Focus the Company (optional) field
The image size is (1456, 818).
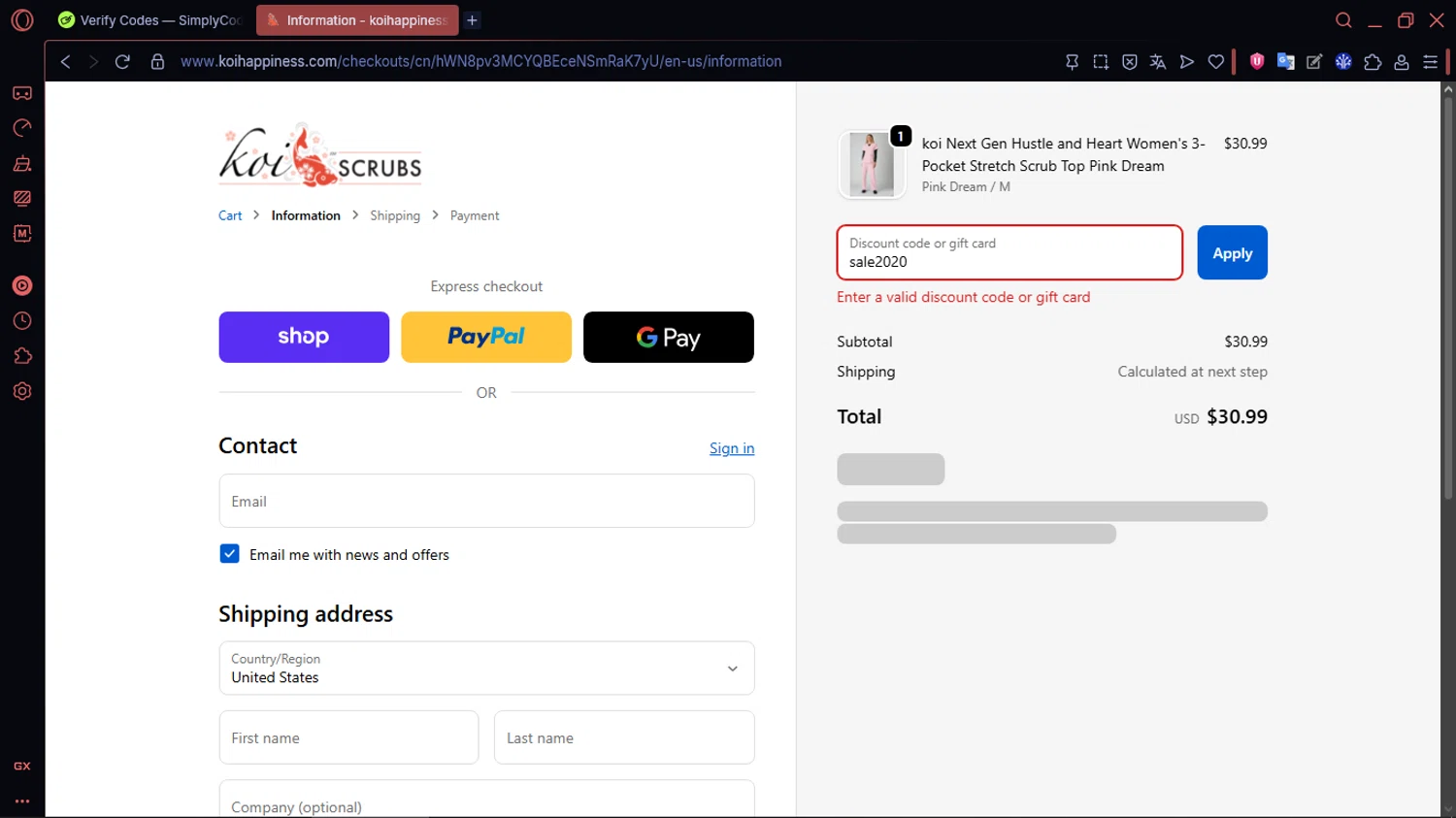coord(486,800)
